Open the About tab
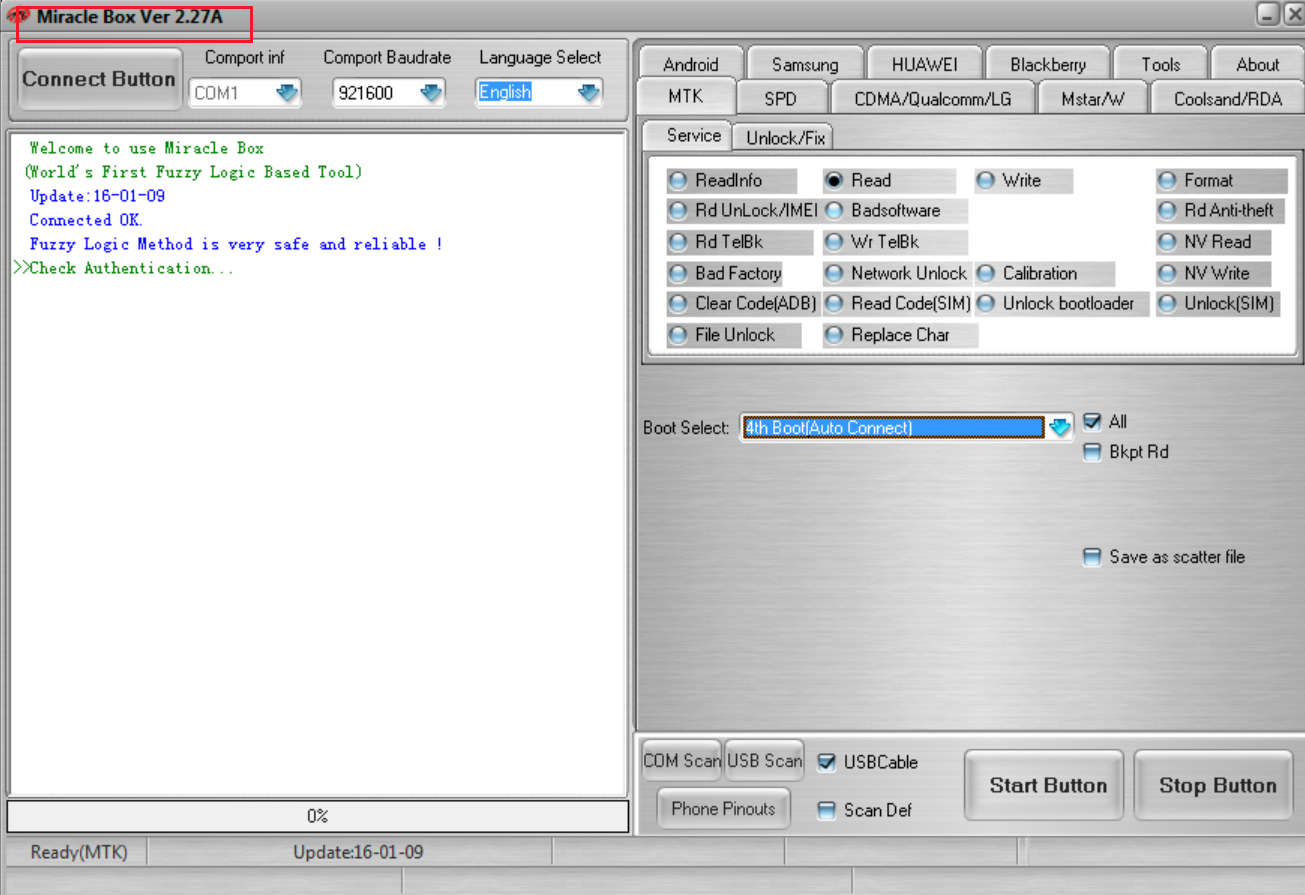 [x=1257, y=64]
